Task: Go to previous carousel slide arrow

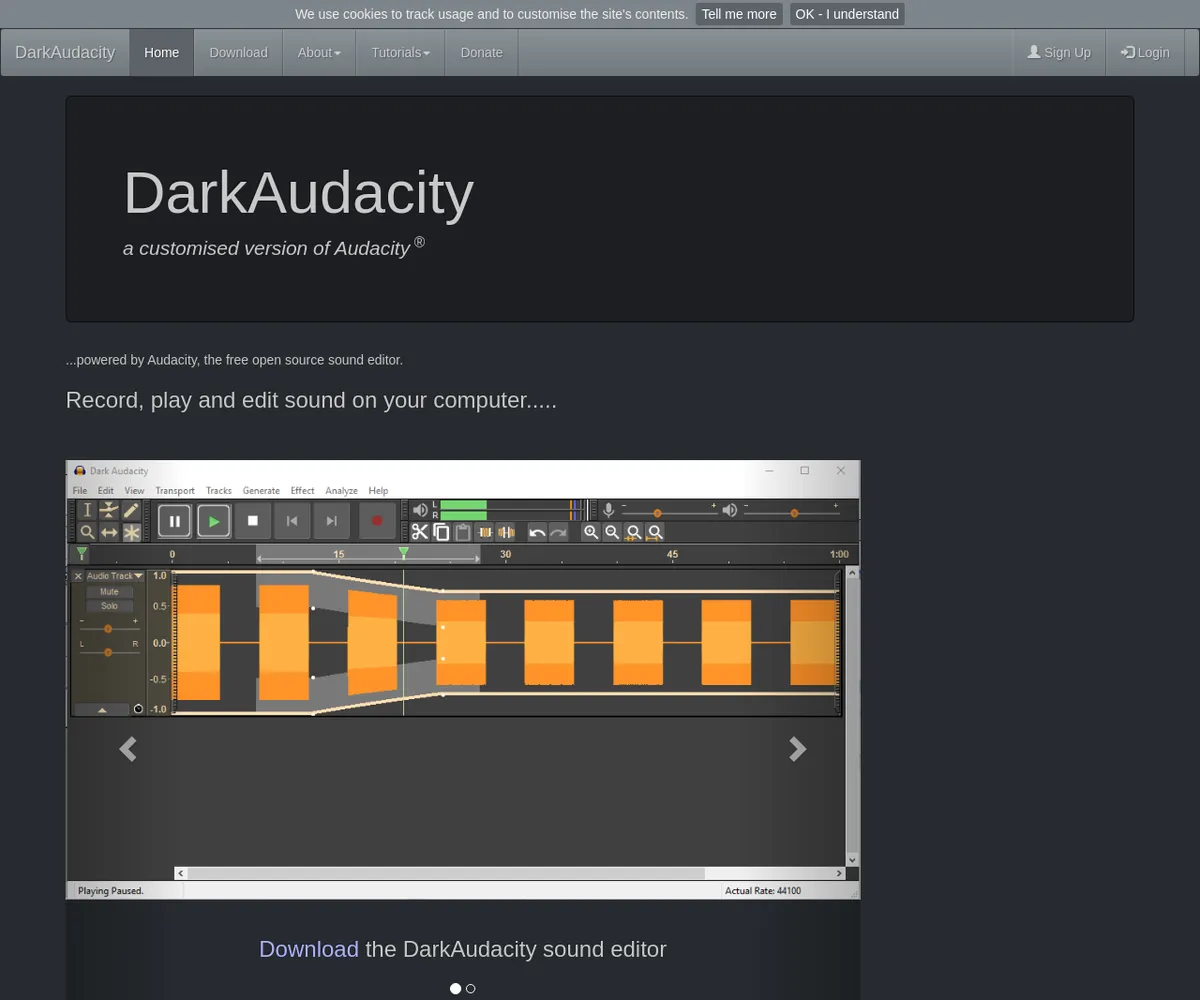Action: (x=128, y=749)
